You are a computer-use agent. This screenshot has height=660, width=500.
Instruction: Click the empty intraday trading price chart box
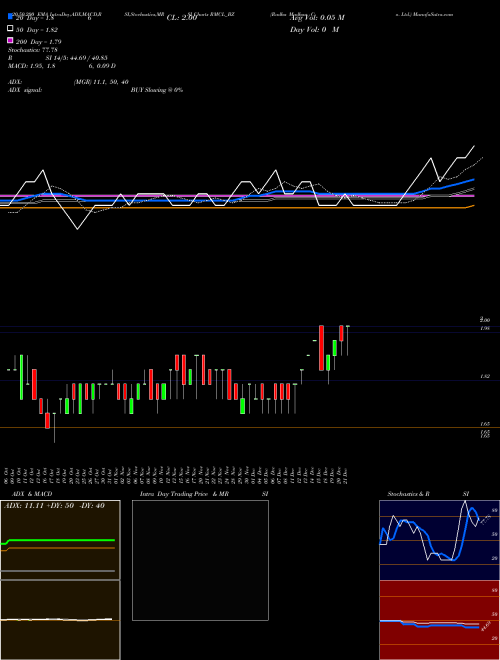click(x=200, y=560)
